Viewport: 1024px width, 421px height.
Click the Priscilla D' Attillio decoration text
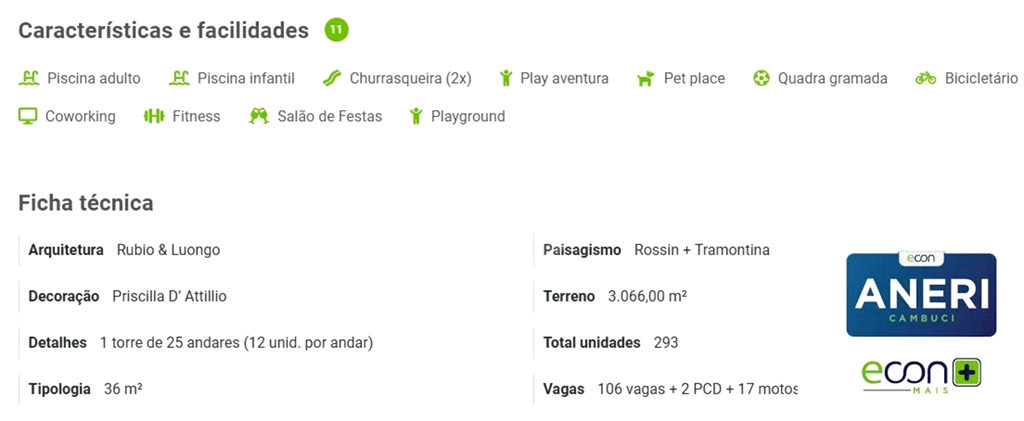click(169, 296)
